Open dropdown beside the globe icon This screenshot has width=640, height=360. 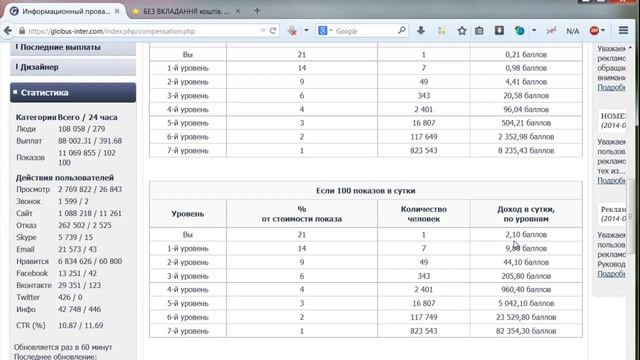[534, 31]
